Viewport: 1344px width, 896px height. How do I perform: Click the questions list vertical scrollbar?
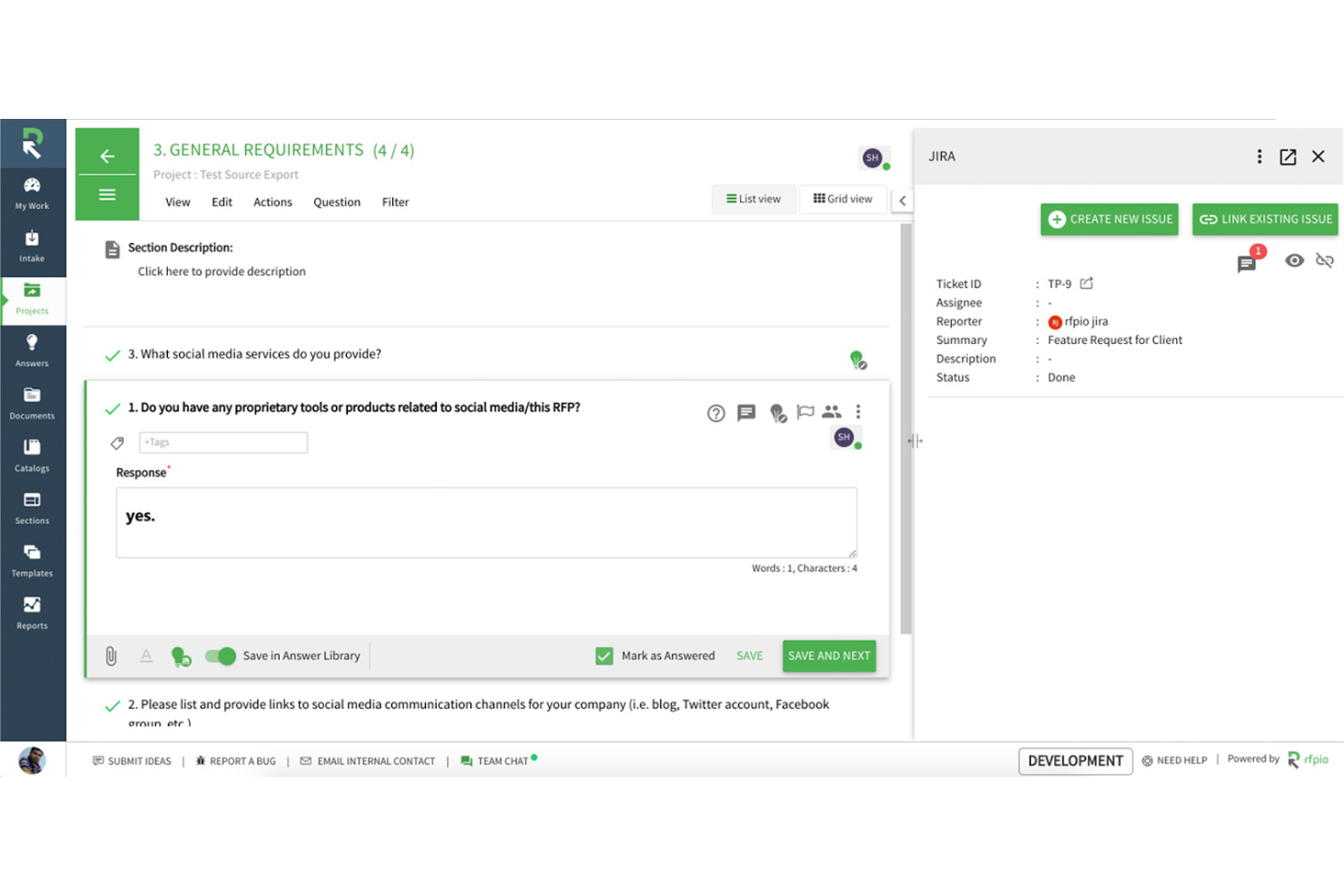(x=905, y=428)
